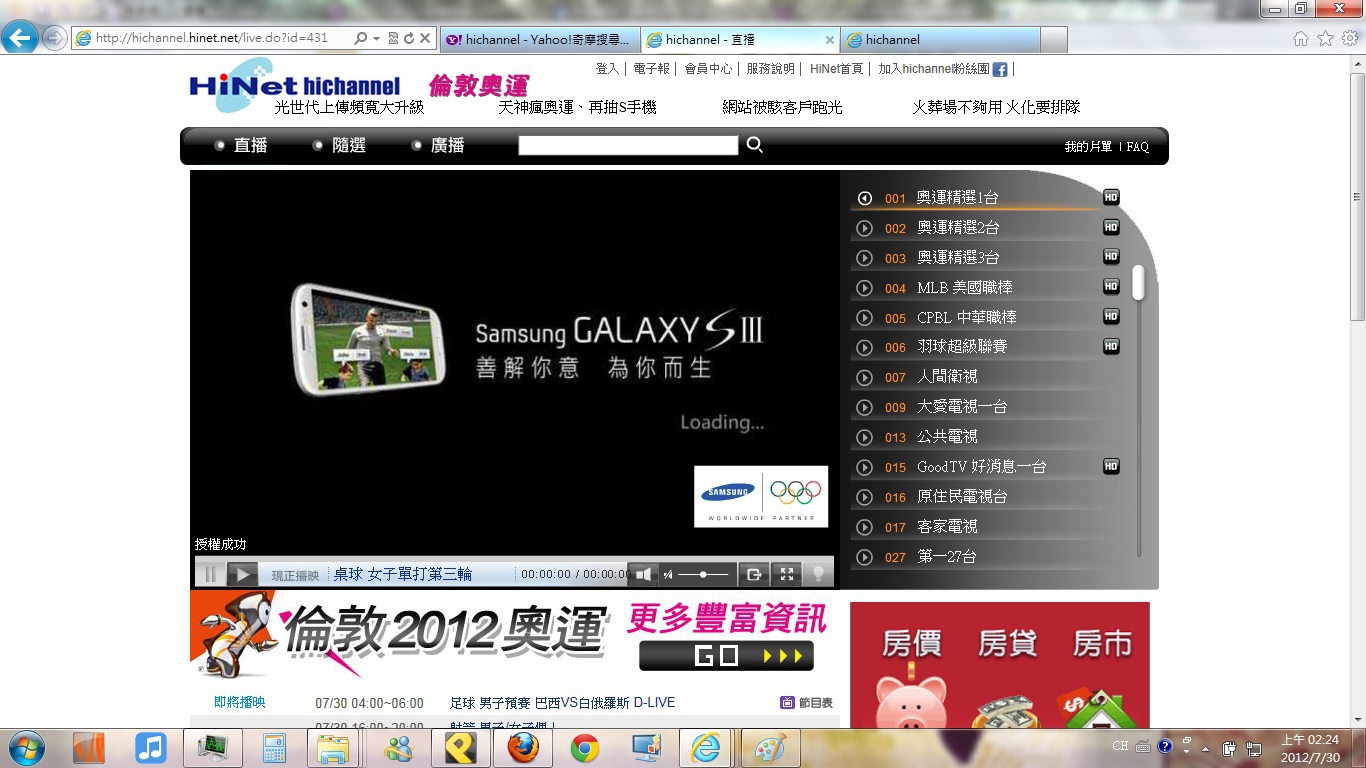
Task: Open a new blank browser tab
Action: [x=1054, y=40]
